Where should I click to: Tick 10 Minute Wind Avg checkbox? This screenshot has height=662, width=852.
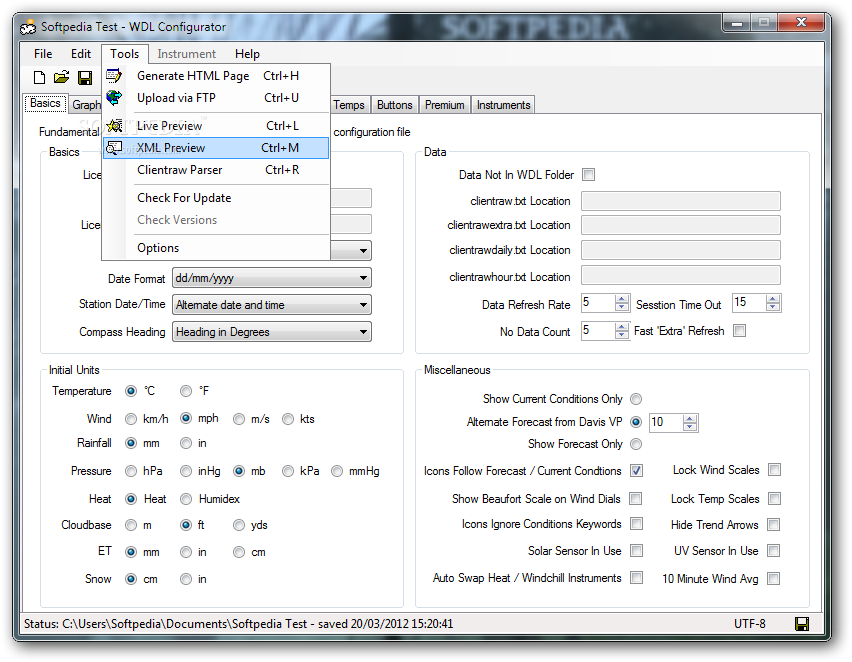click(x=773, y=578)
